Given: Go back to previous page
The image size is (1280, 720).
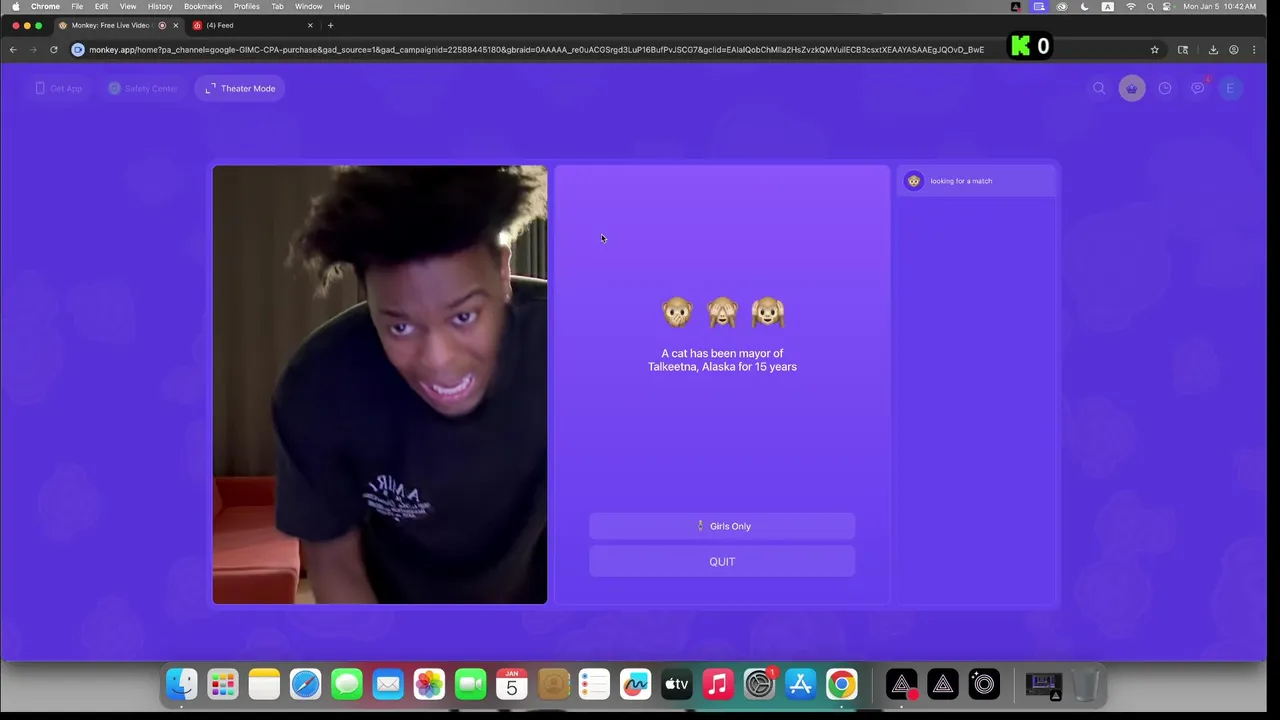Looking at the screenshot, I should [13, 49].
